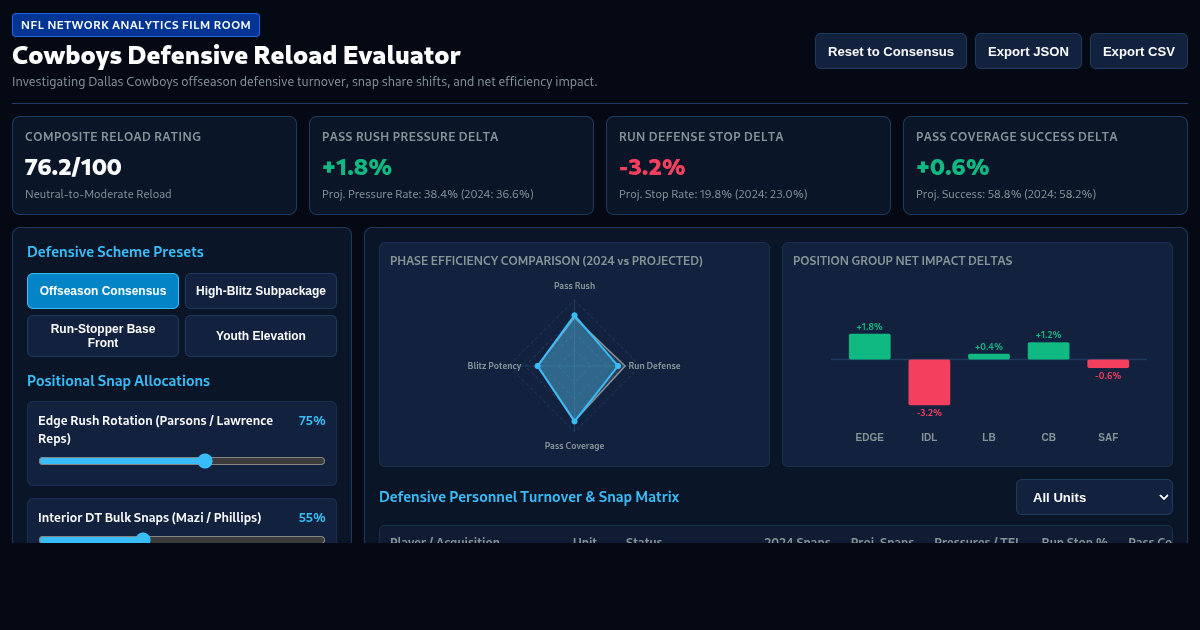Click the SAF red bar in chart

(x=1108, y=364)
